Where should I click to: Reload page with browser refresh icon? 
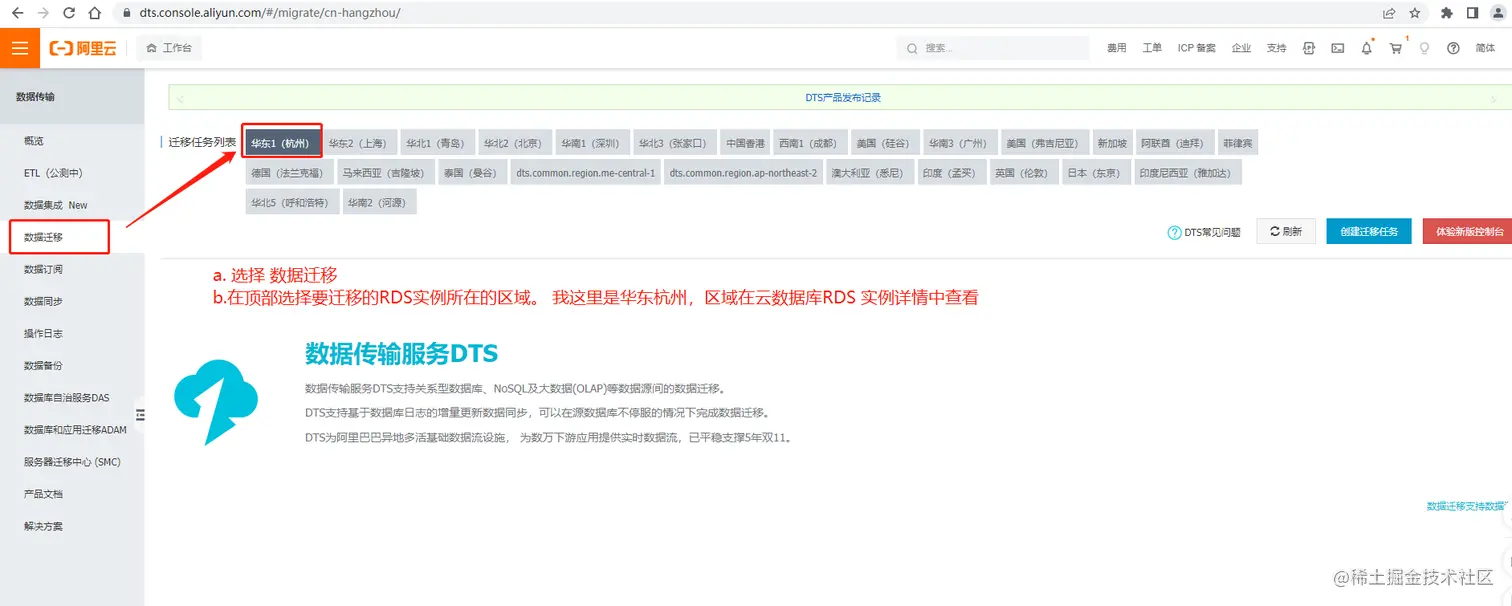click(x=69, y=13)
